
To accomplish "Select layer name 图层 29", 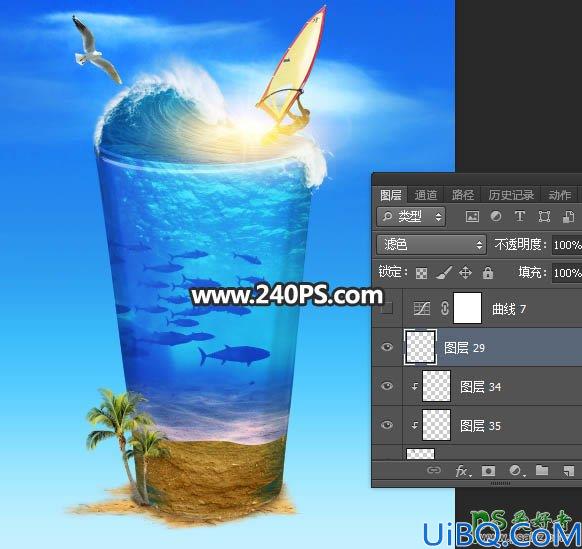I will 464,348.
